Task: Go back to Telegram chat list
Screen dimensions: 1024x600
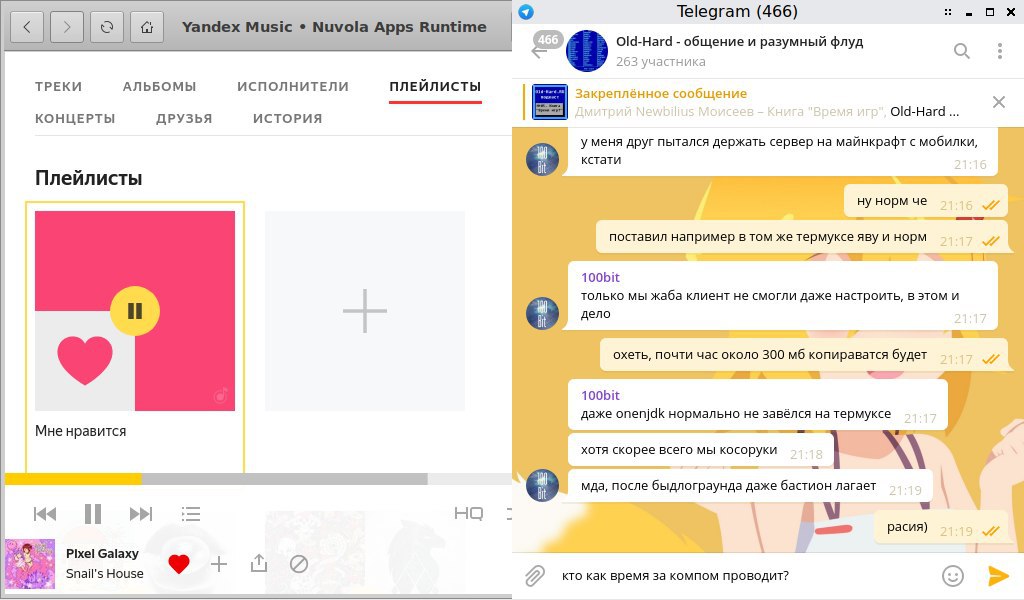Action: tap(539, 52)
